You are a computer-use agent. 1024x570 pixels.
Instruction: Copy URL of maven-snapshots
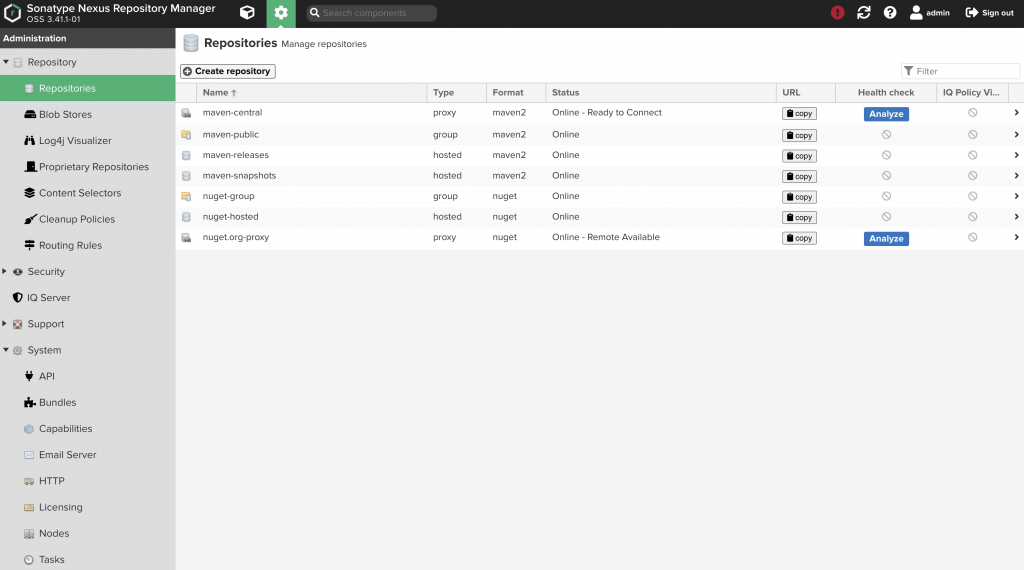coord(799,177)
